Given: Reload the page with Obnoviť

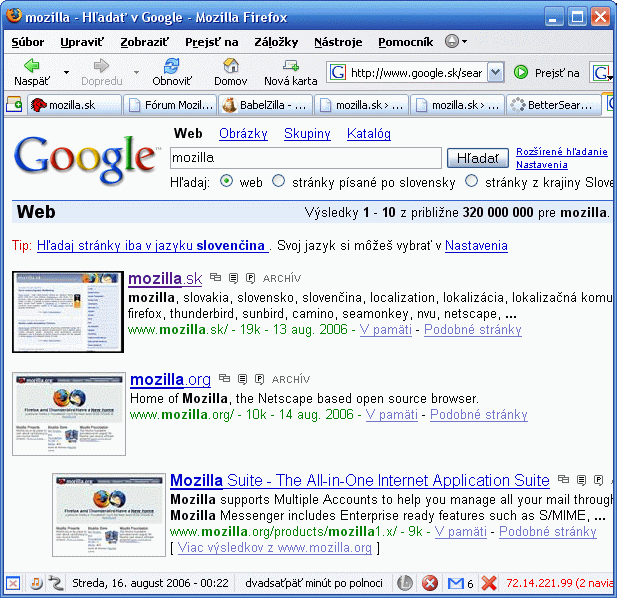Looking at the screenshot, I should [x=172, y=72].
